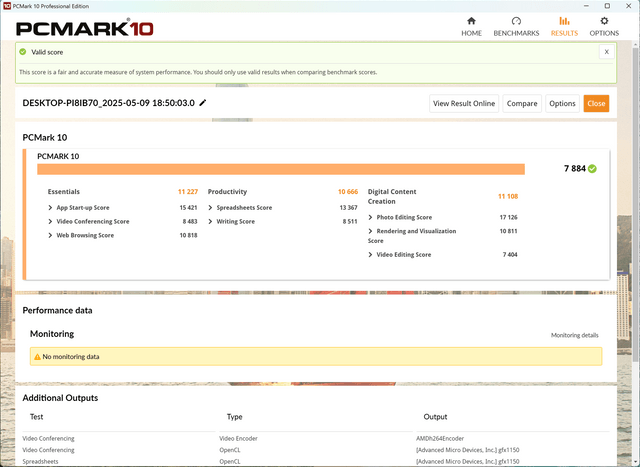Click PCMark 10 app icon in title bar
Viewport: 640px width, 467px height.
pyautogui.click(x=7, y=6)
